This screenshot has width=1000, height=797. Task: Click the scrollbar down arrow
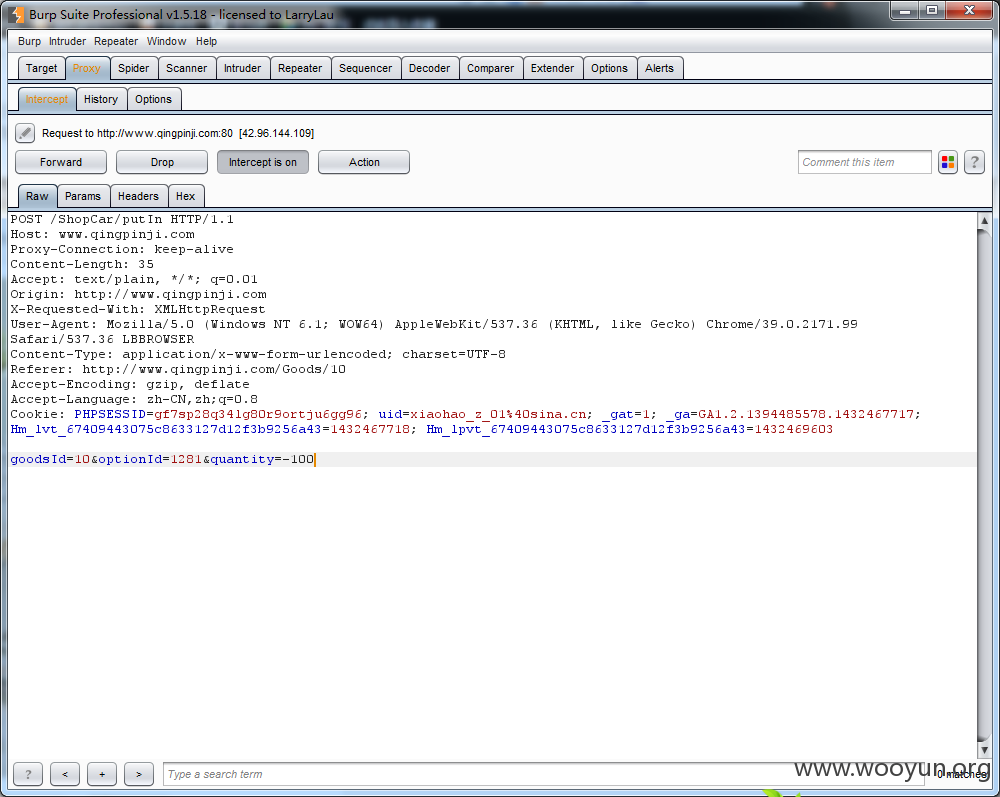click(x=984, y=750)
